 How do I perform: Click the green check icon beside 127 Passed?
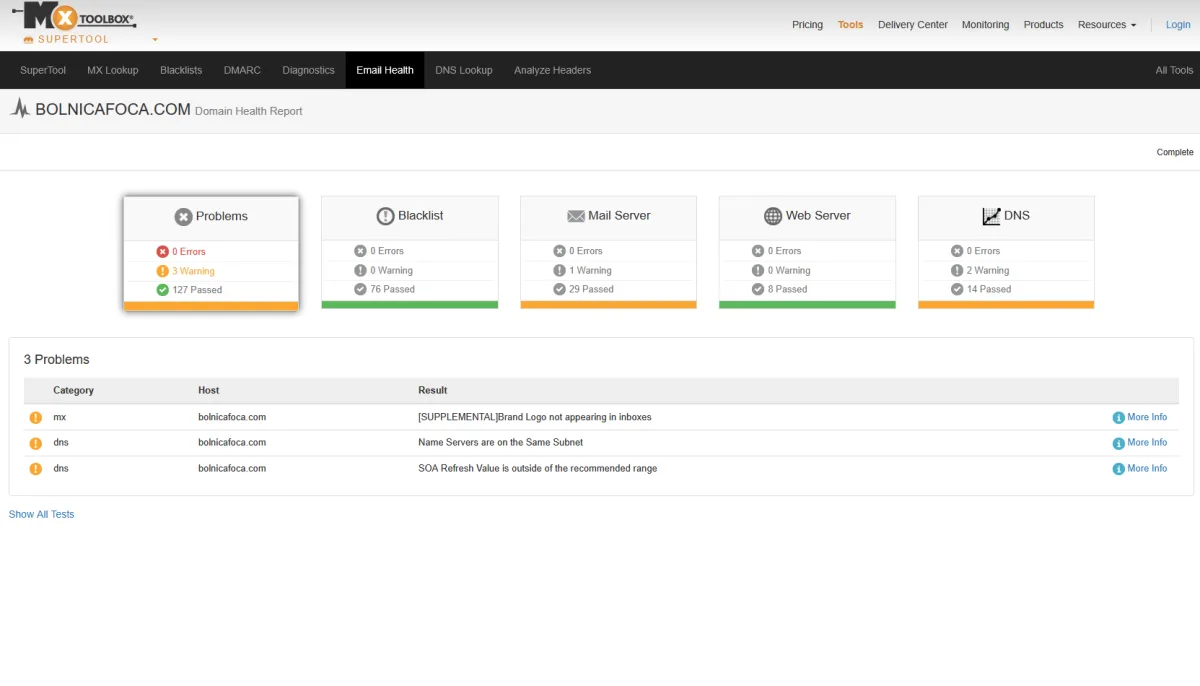point(163,290)
